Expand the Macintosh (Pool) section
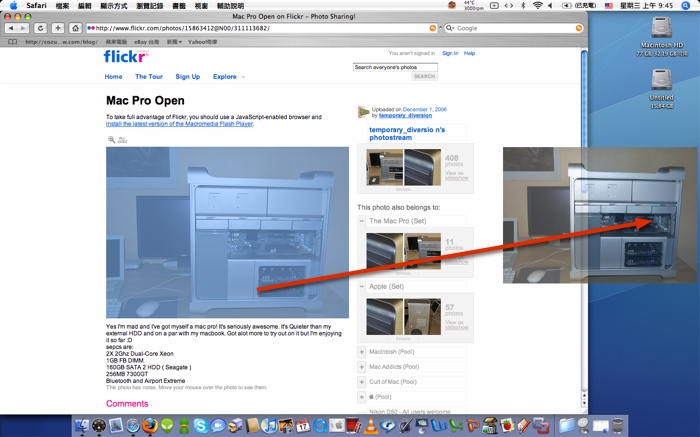Screen dimensions: 700x437 click(x=362, y=352)
